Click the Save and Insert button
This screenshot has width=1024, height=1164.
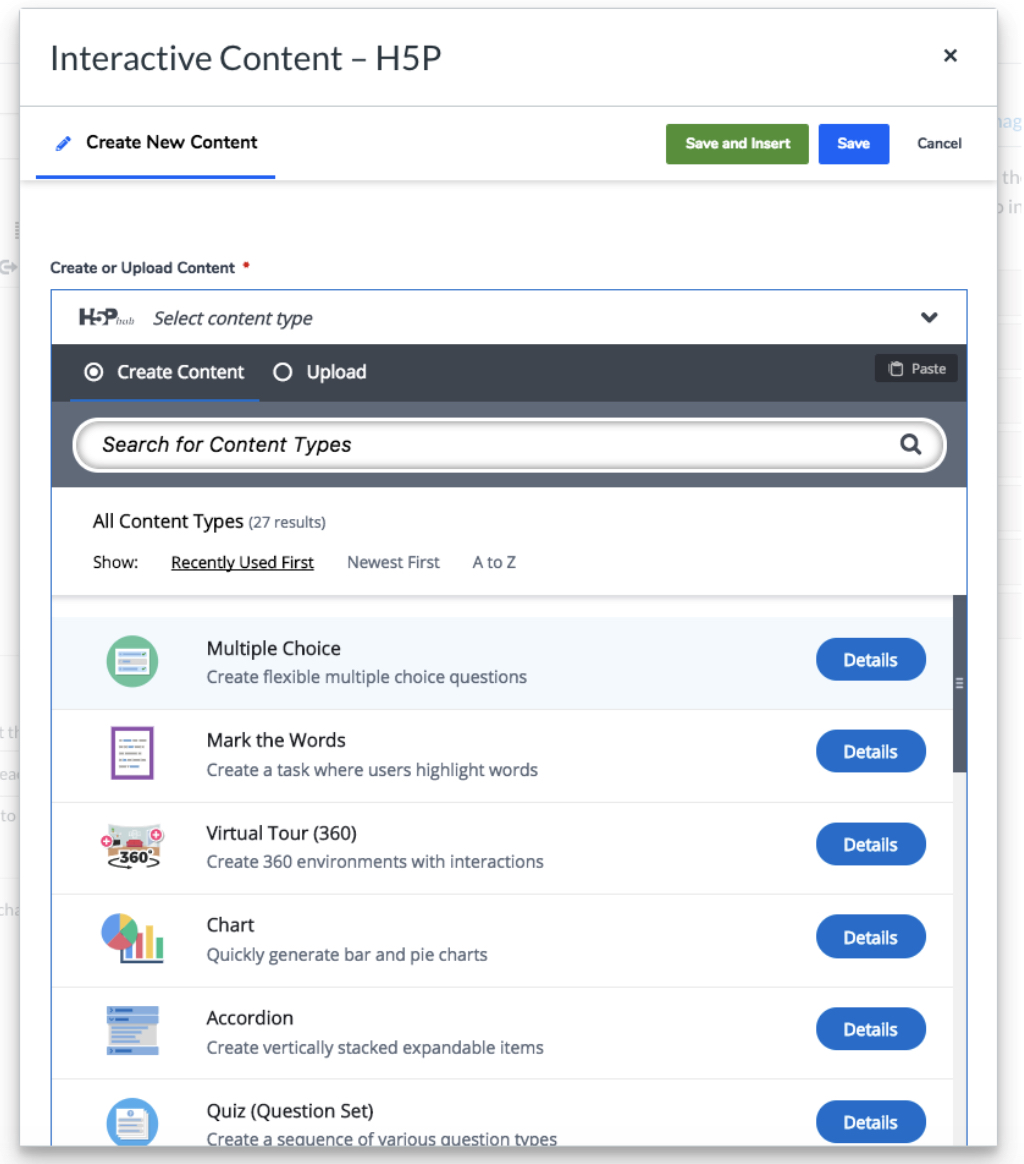pyautogui.click(x=737, y=144)
